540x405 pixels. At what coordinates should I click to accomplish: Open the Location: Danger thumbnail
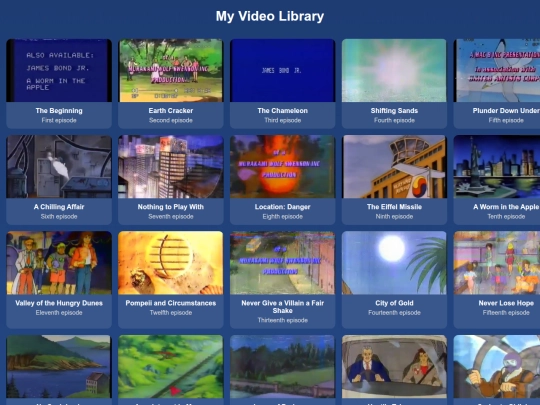point(282,167)
